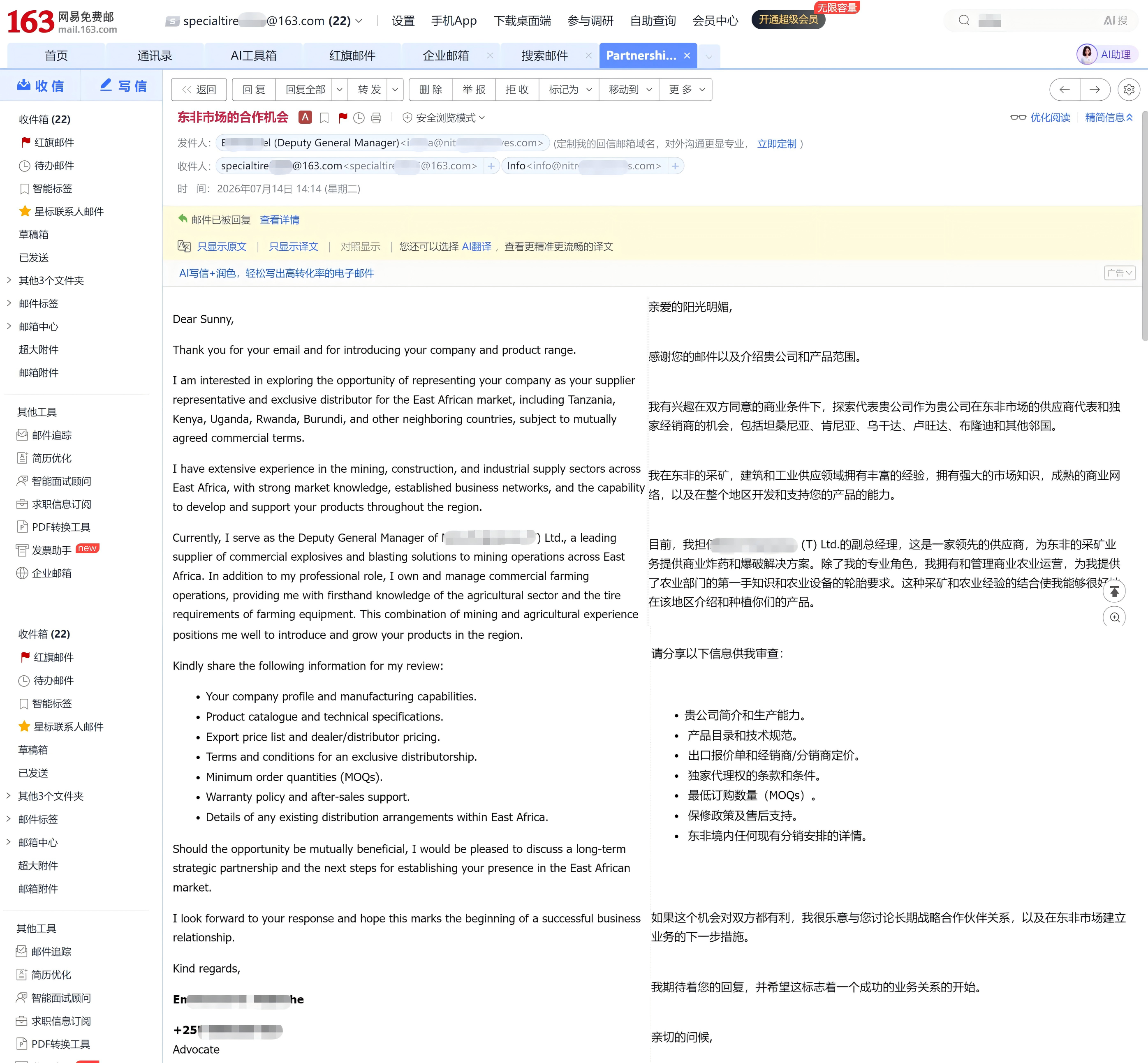Image resolution: width=1148 pixels, height=1063 pixels.
Task: Close the Partnership tab
Action: coord(687,56)
